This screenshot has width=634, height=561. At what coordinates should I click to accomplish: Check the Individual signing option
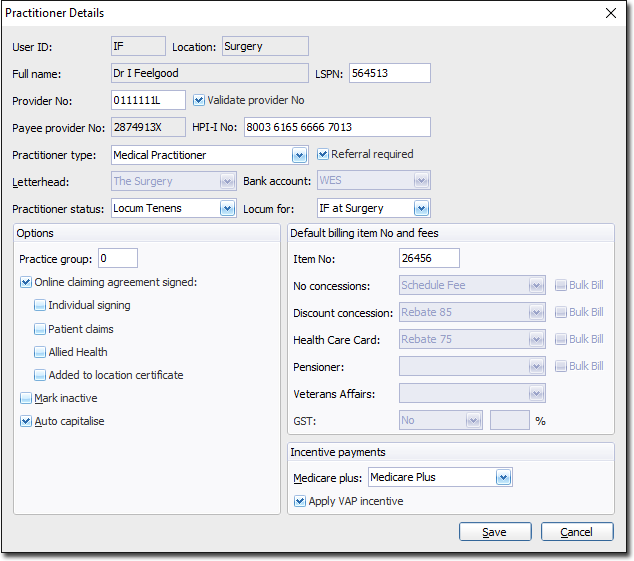click(x=39, y=305)
